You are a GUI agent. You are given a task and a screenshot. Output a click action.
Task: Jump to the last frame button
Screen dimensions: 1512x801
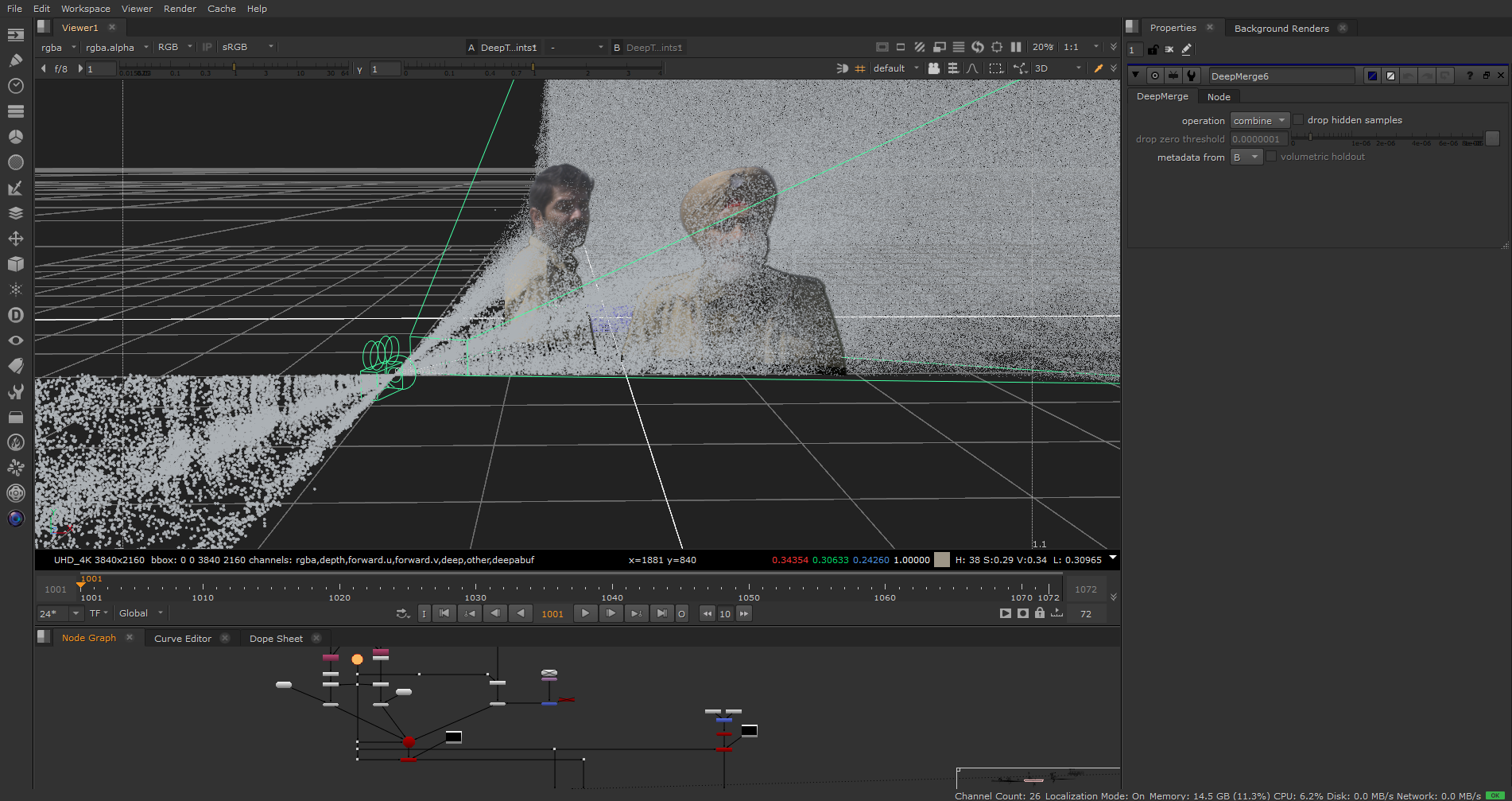[x=661, y=613]
